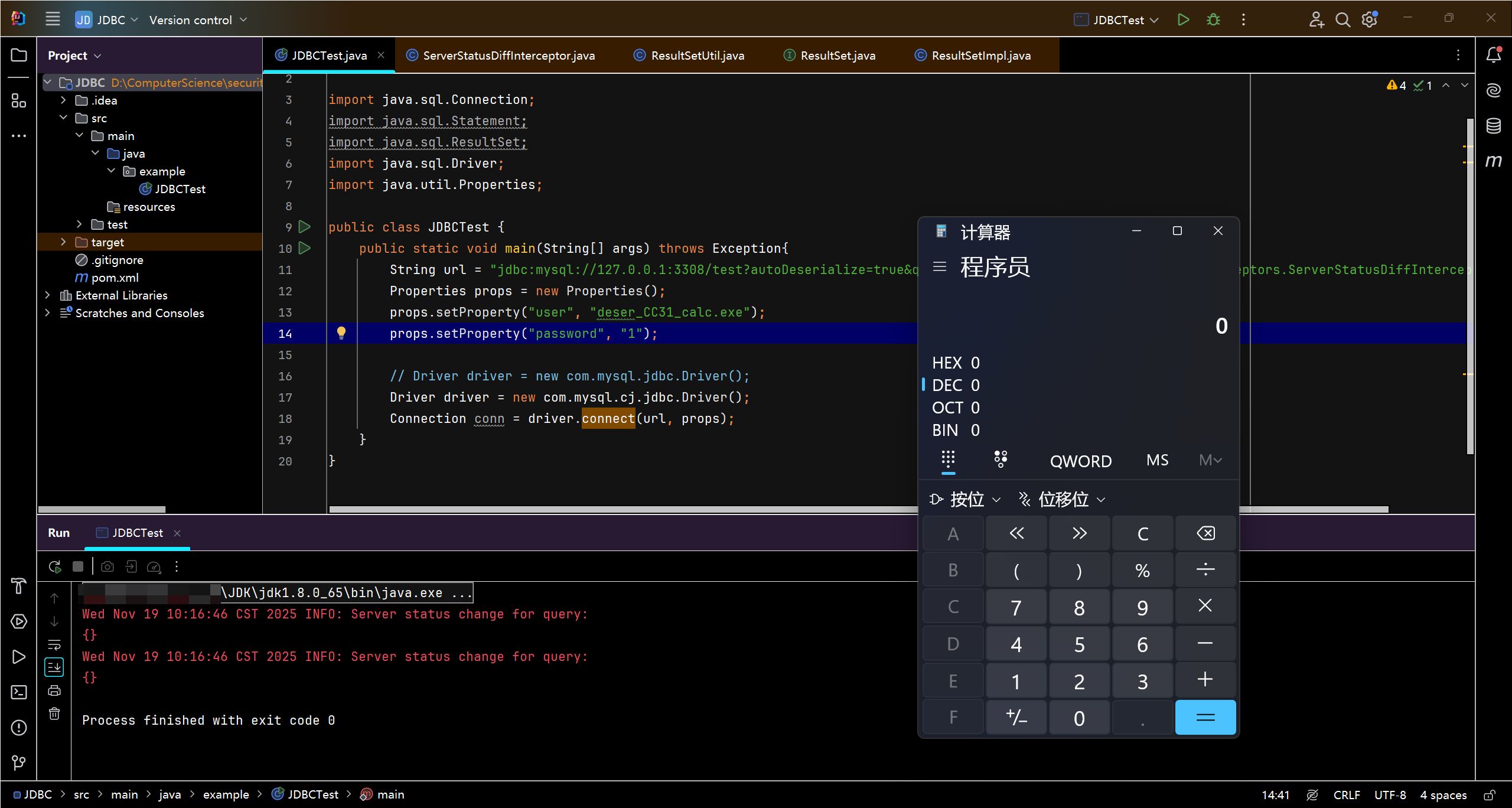Open the QWORD word-size selector
This screenshot has width=1512, height=808.
(x=1080, y=461)
